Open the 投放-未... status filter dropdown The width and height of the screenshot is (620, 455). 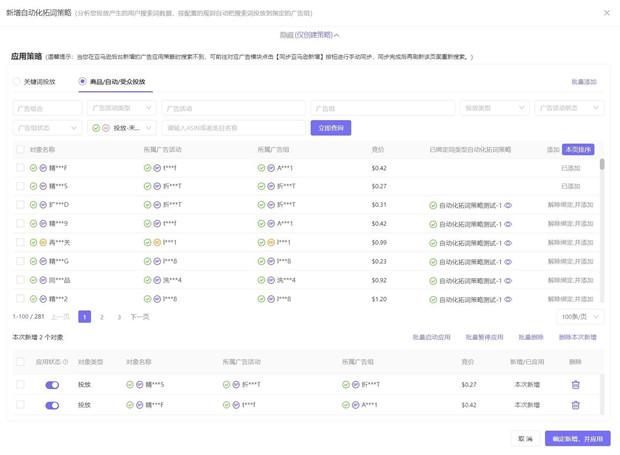(122, 128)
